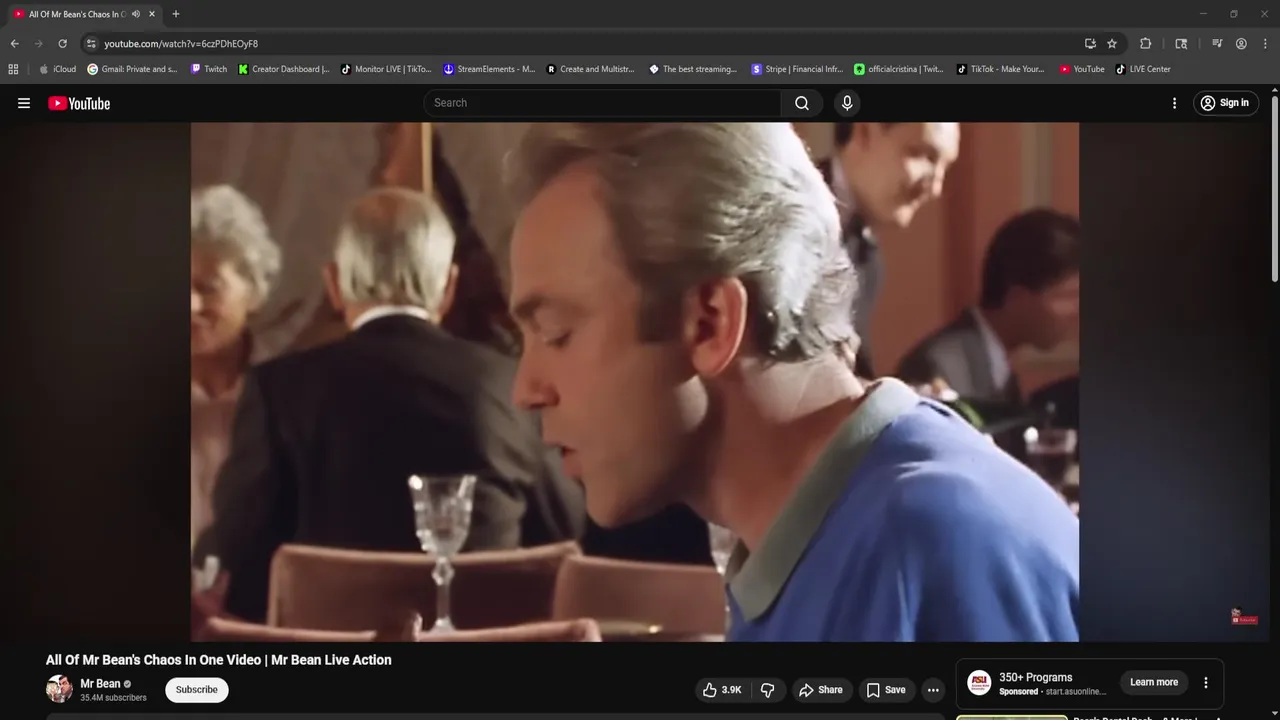Open the officialcristina Twitch bookmark
The width and height of the screenshot is (1280, 720).
899,69
